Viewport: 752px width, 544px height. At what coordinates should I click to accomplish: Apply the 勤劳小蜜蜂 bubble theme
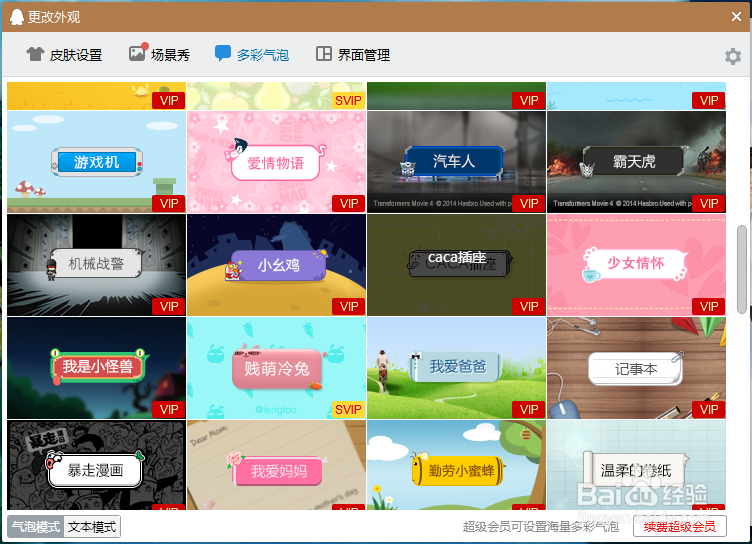456,465
